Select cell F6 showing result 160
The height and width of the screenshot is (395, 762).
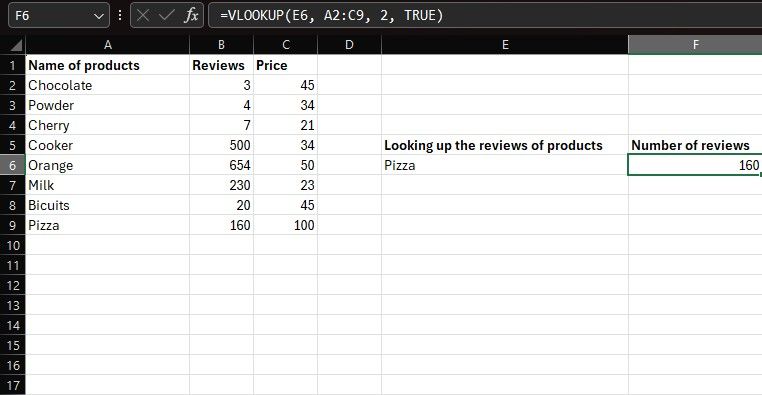(x=695, y=165)
